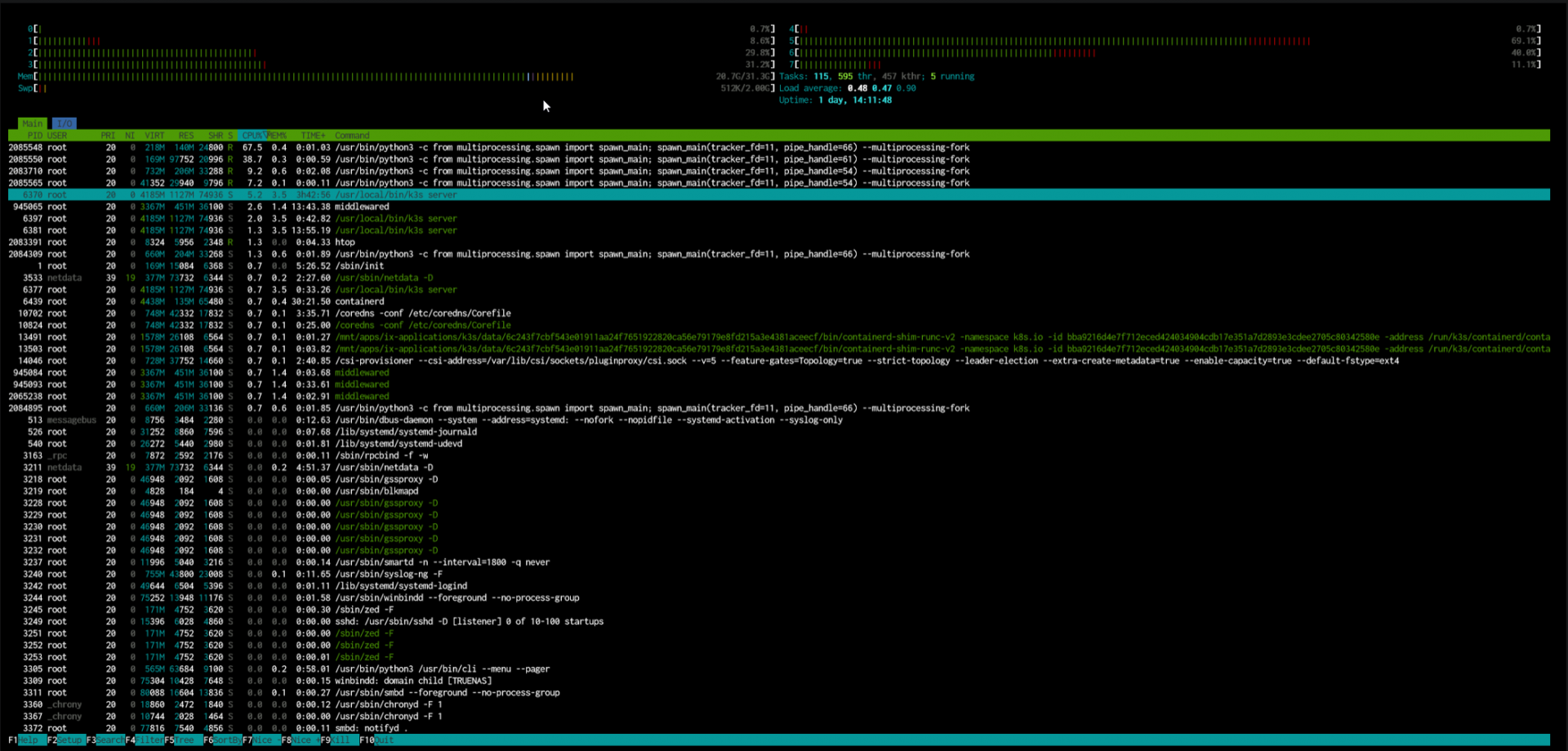
Task: Select process row with PID 2085565
Action: point(779,183)
